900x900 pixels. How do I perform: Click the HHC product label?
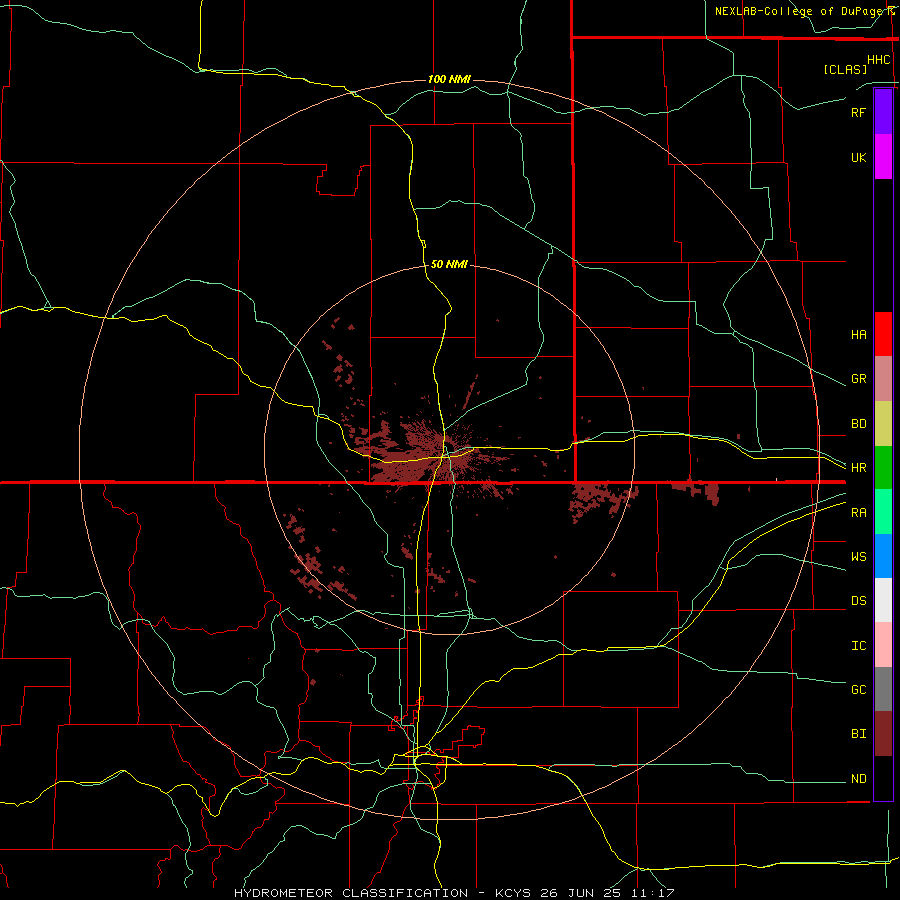pos(879,60)
